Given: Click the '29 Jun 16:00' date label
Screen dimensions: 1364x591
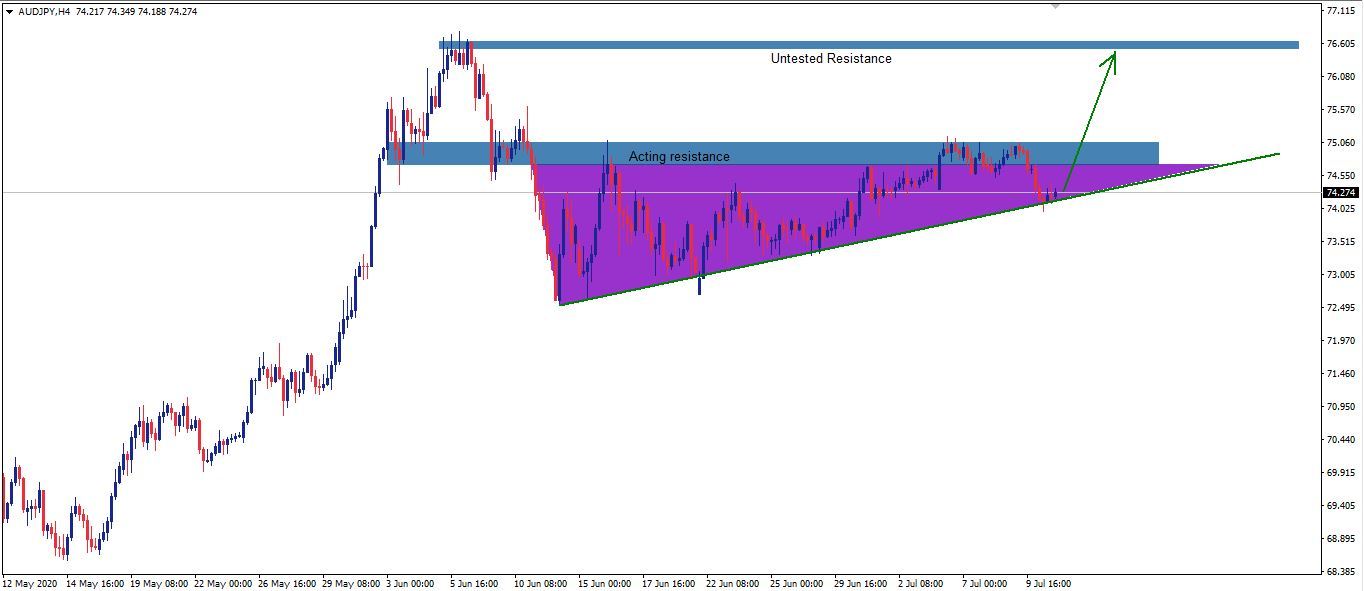Looking at the screenshot, I should [863, 583].
